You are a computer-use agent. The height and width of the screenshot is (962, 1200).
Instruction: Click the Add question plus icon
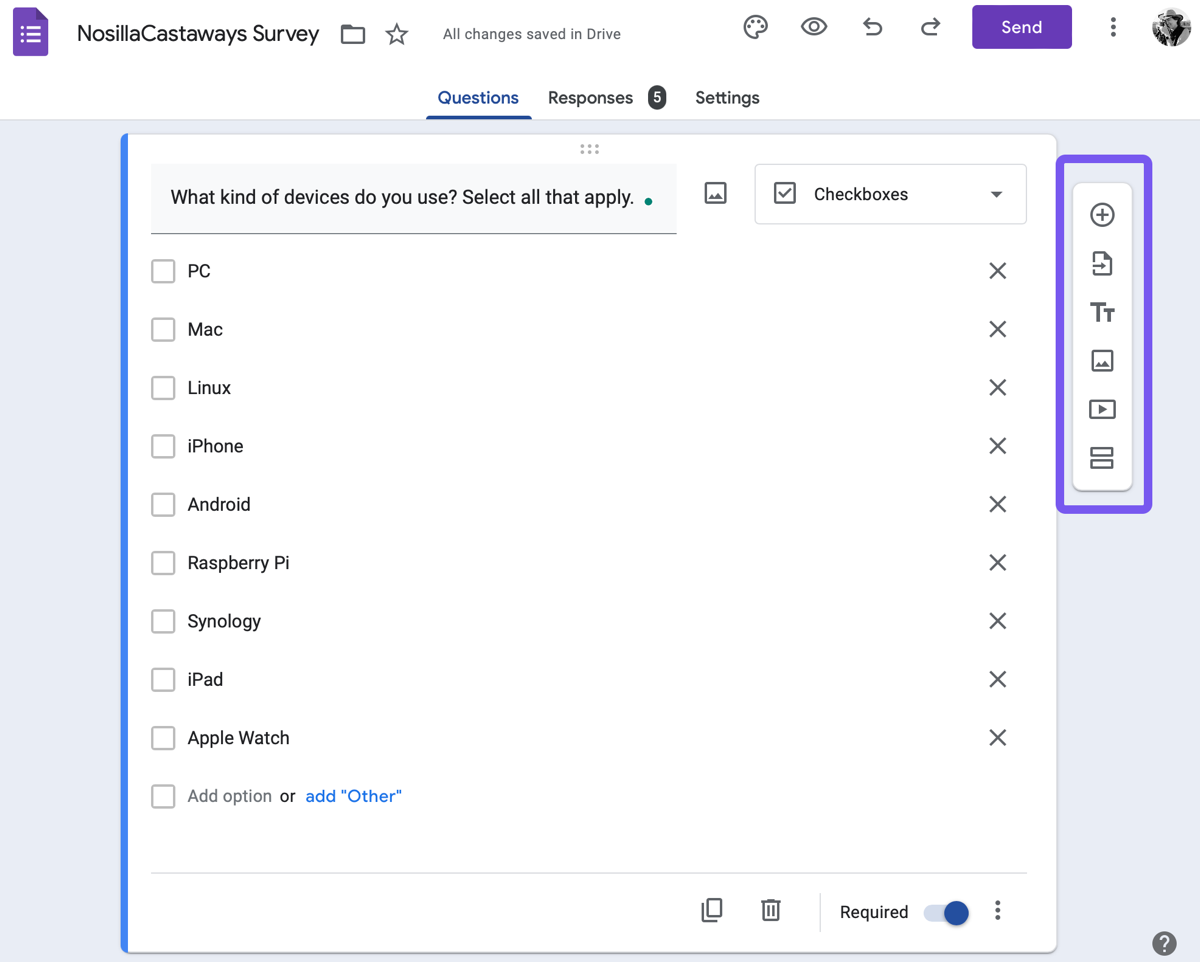click(1102, 215)
